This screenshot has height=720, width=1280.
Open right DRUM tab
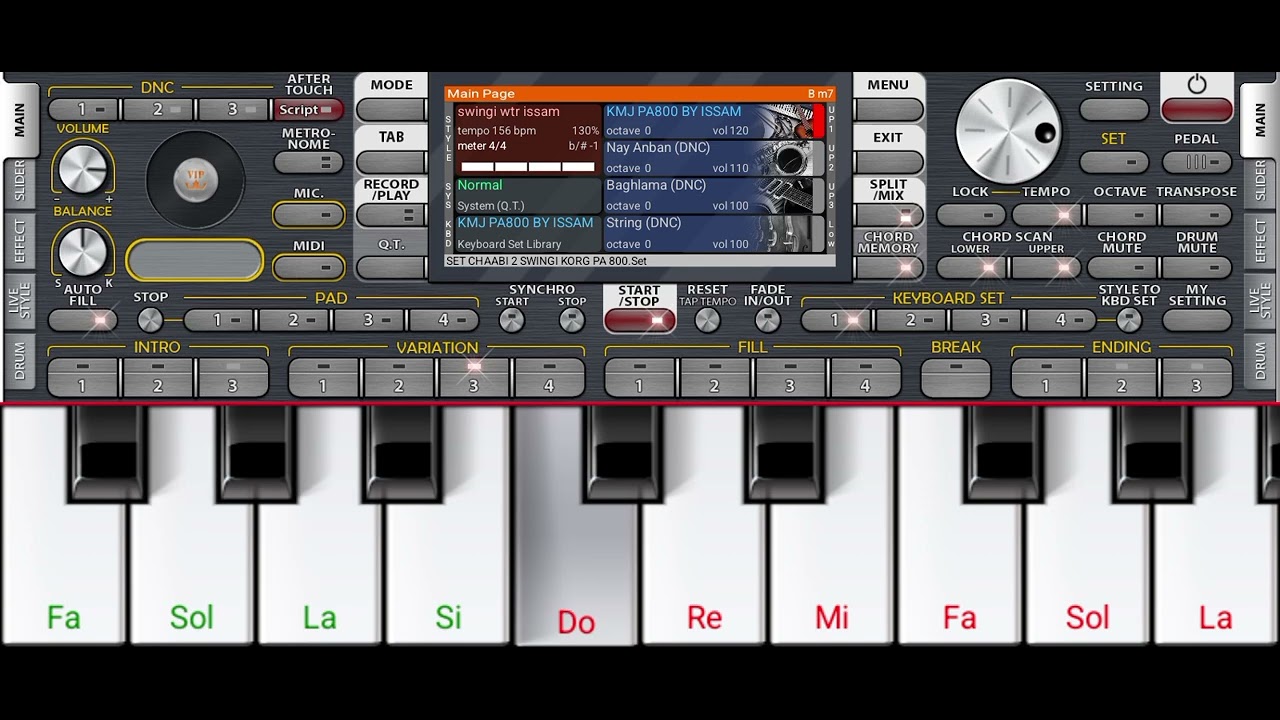1260,362
